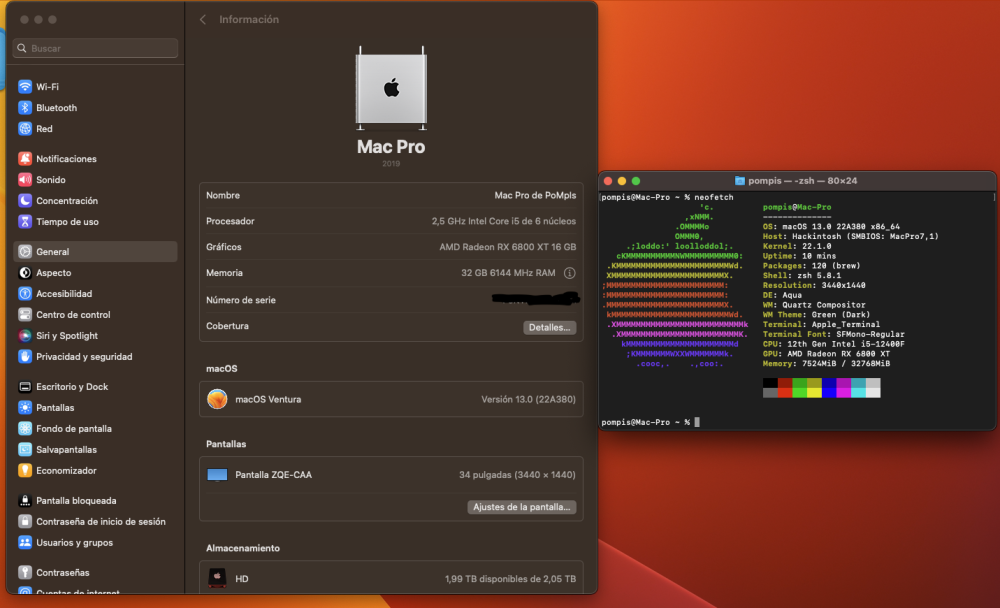Open Escritorio y Dock icon

(25, 387)
